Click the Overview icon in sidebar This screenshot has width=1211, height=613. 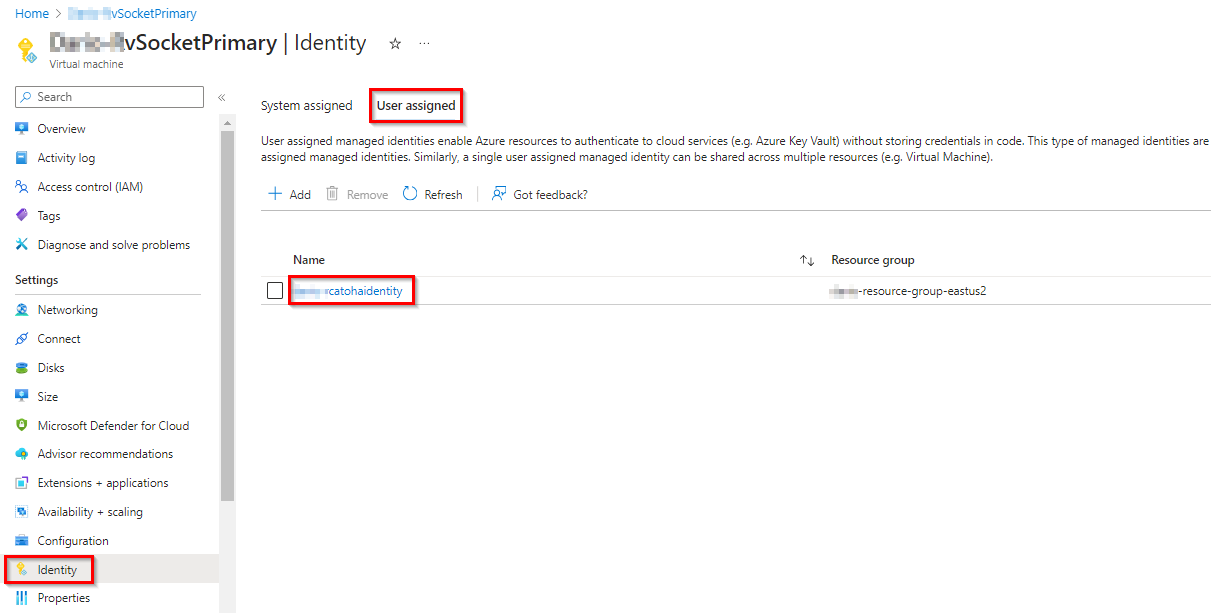tap(22, 129)
